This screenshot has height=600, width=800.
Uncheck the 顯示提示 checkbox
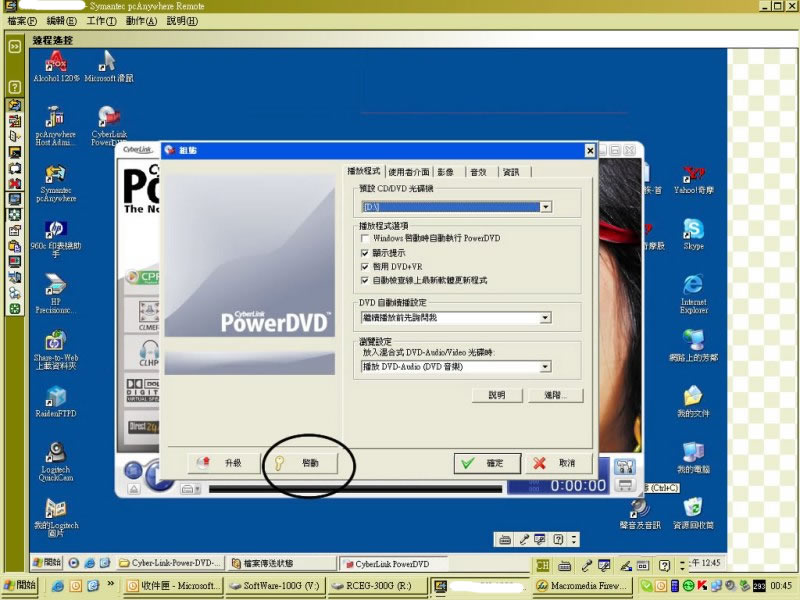click(365, 253)
